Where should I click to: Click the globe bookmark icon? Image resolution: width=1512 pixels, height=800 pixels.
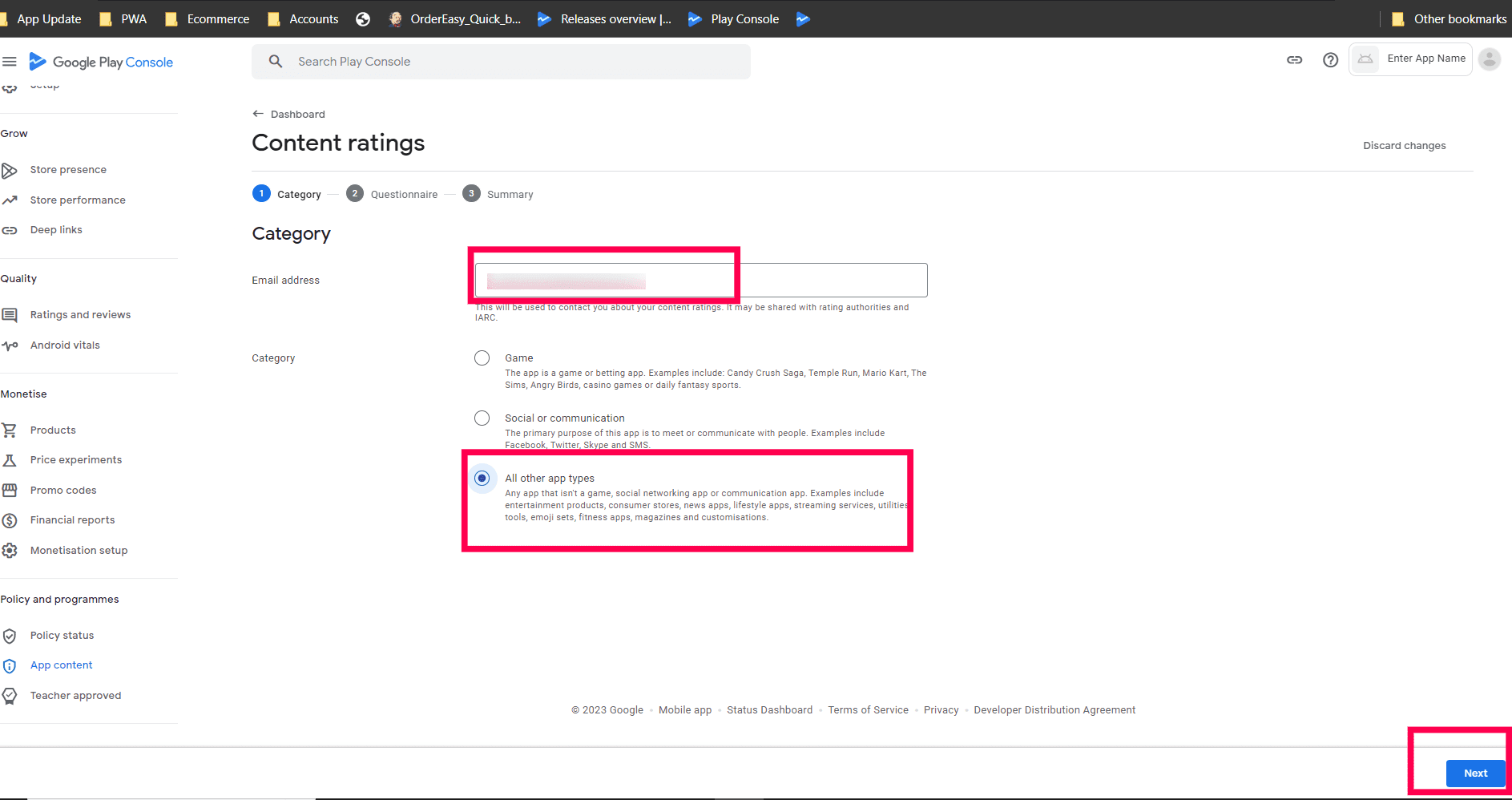click(363, 19)
